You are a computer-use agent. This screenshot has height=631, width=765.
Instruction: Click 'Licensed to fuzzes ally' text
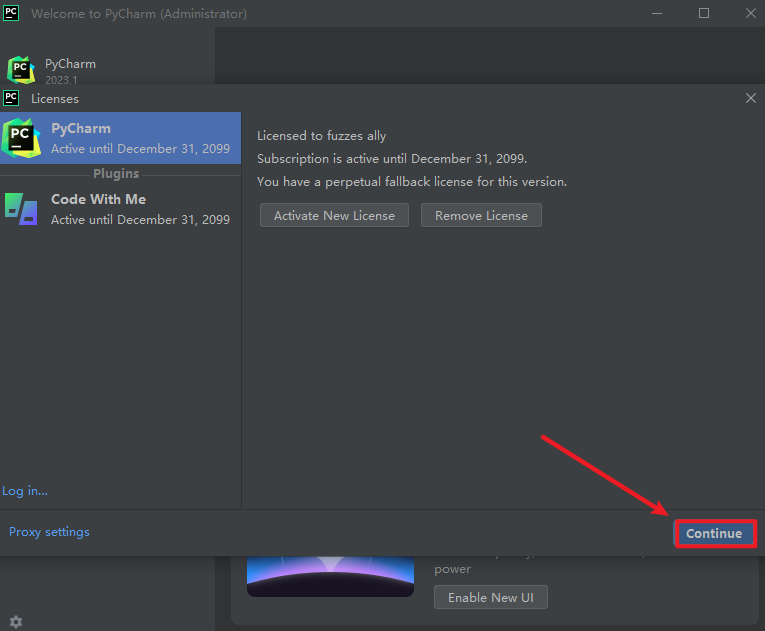coord(322,136)
